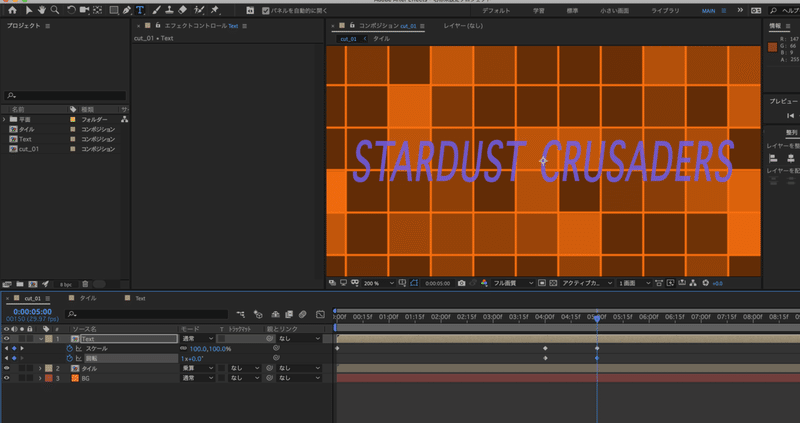Expand the タイル layer twirl arrow
Screen dimensions: 800x423
(x=40, y=368)
